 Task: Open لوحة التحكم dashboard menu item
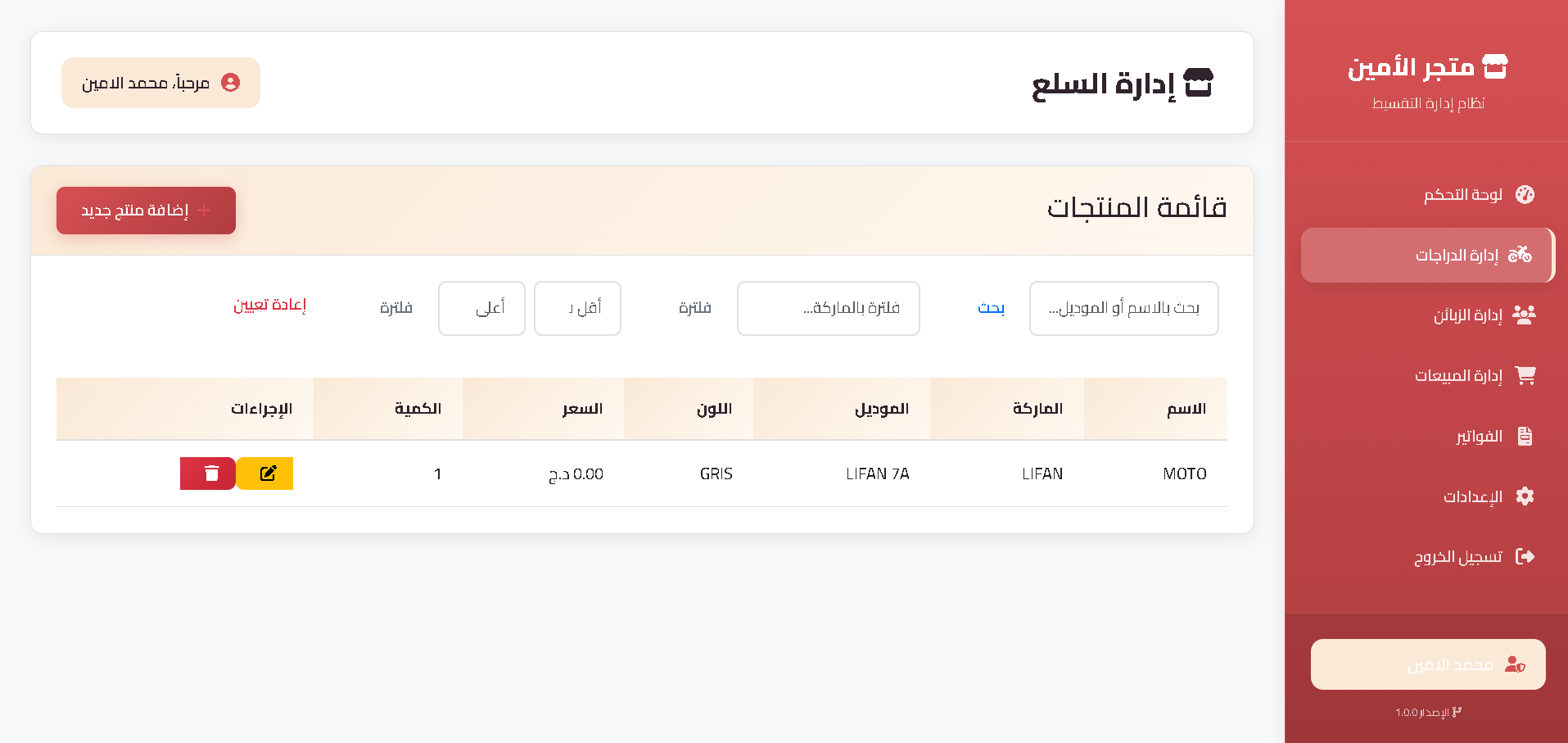click(x=1463, y=194)
